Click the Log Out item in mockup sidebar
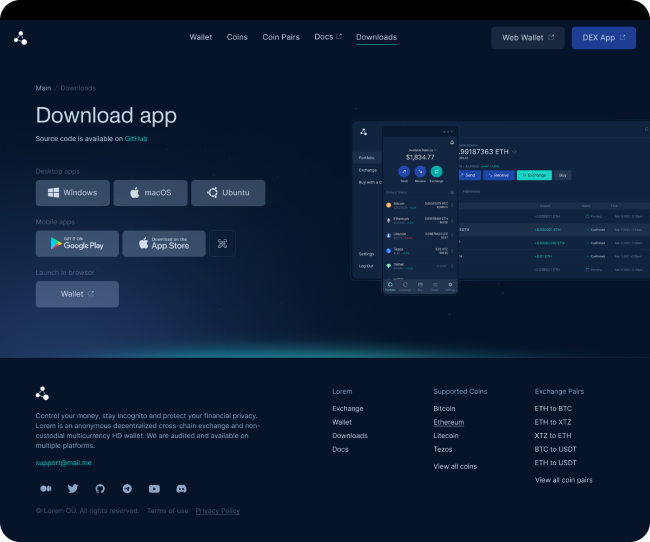Screen dimensions: 650x542 click(366, 266)
